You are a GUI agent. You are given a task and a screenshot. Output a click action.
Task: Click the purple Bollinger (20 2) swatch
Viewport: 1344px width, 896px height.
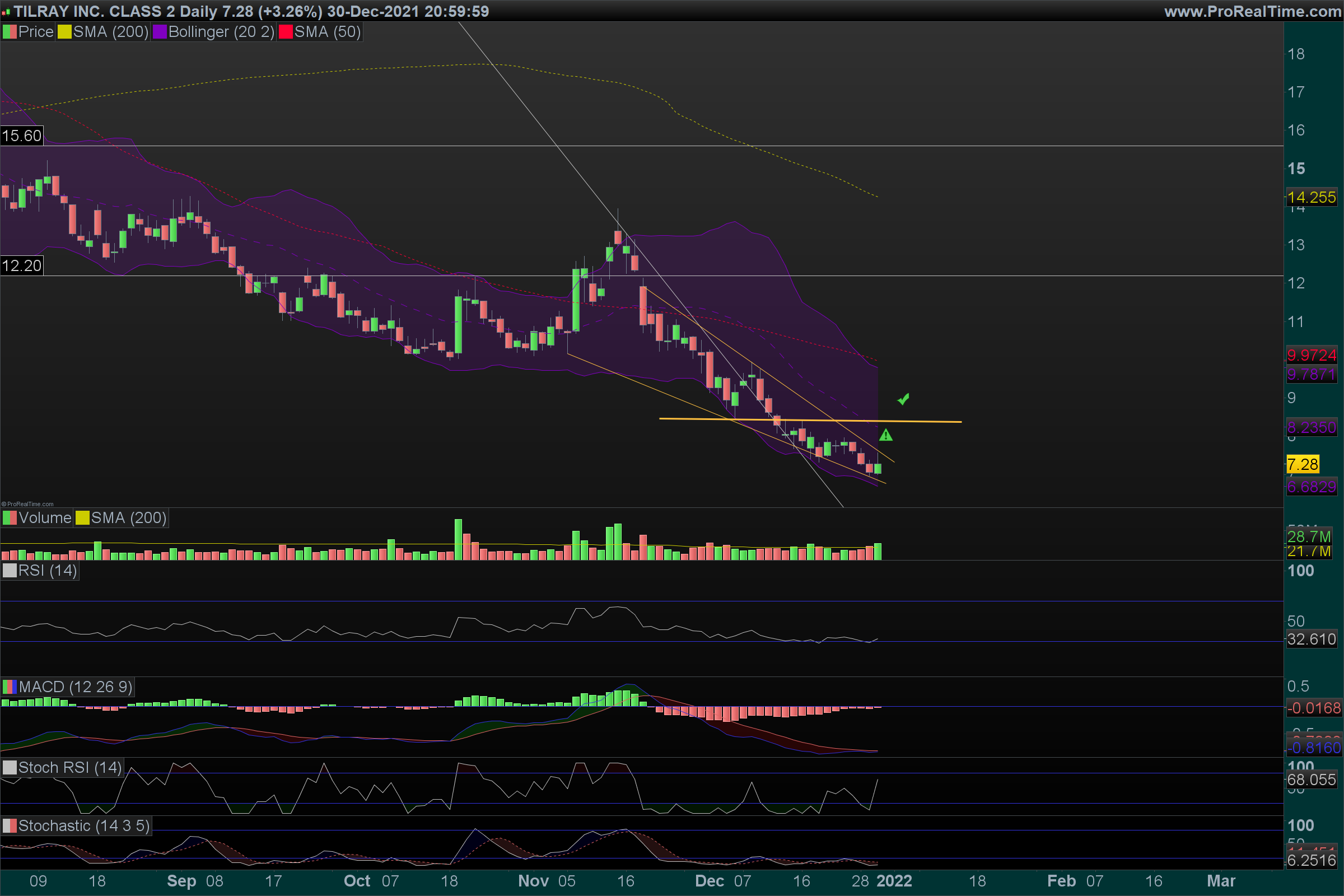tap(160, 32)
